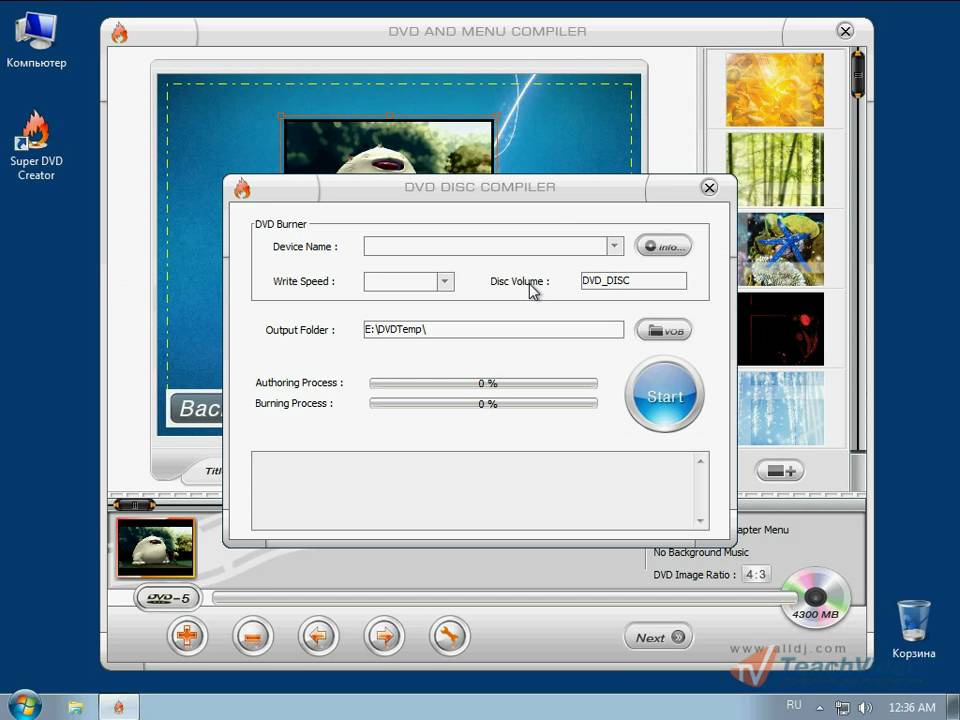Click the add title plus button
960x720 pixels.
click(x=187, y=637)
